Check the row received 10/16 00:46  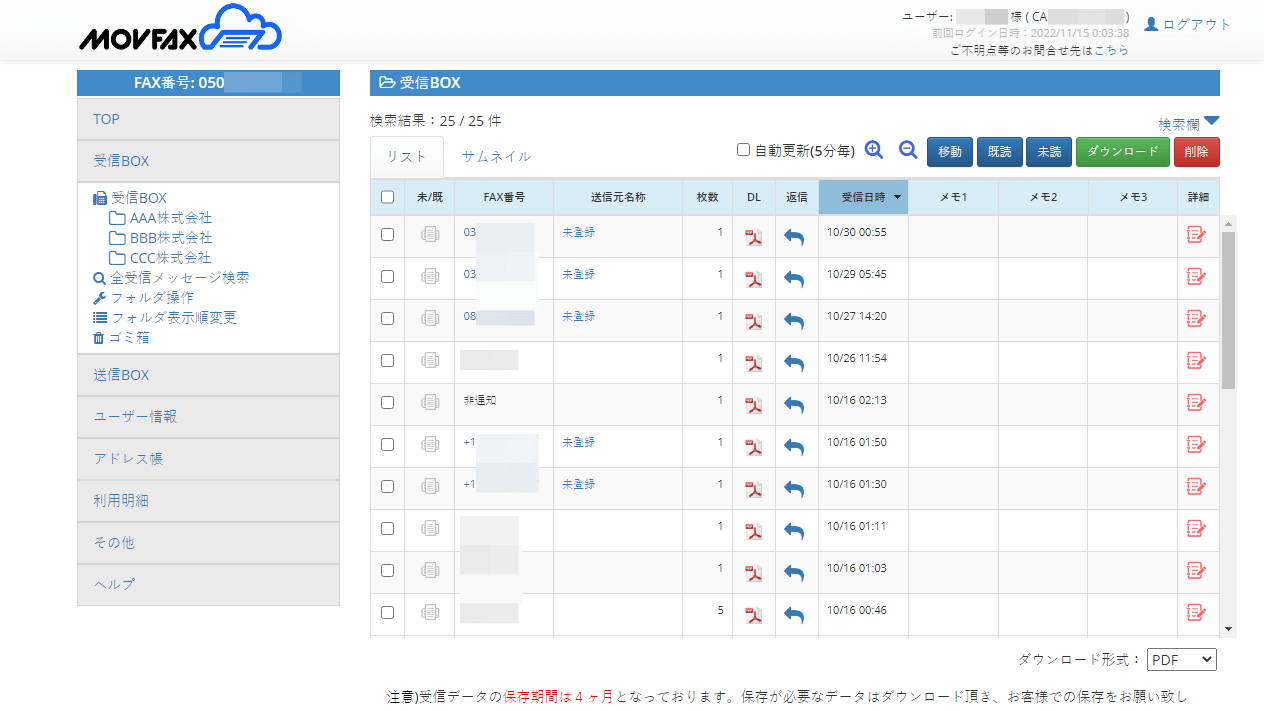point(387,613)
